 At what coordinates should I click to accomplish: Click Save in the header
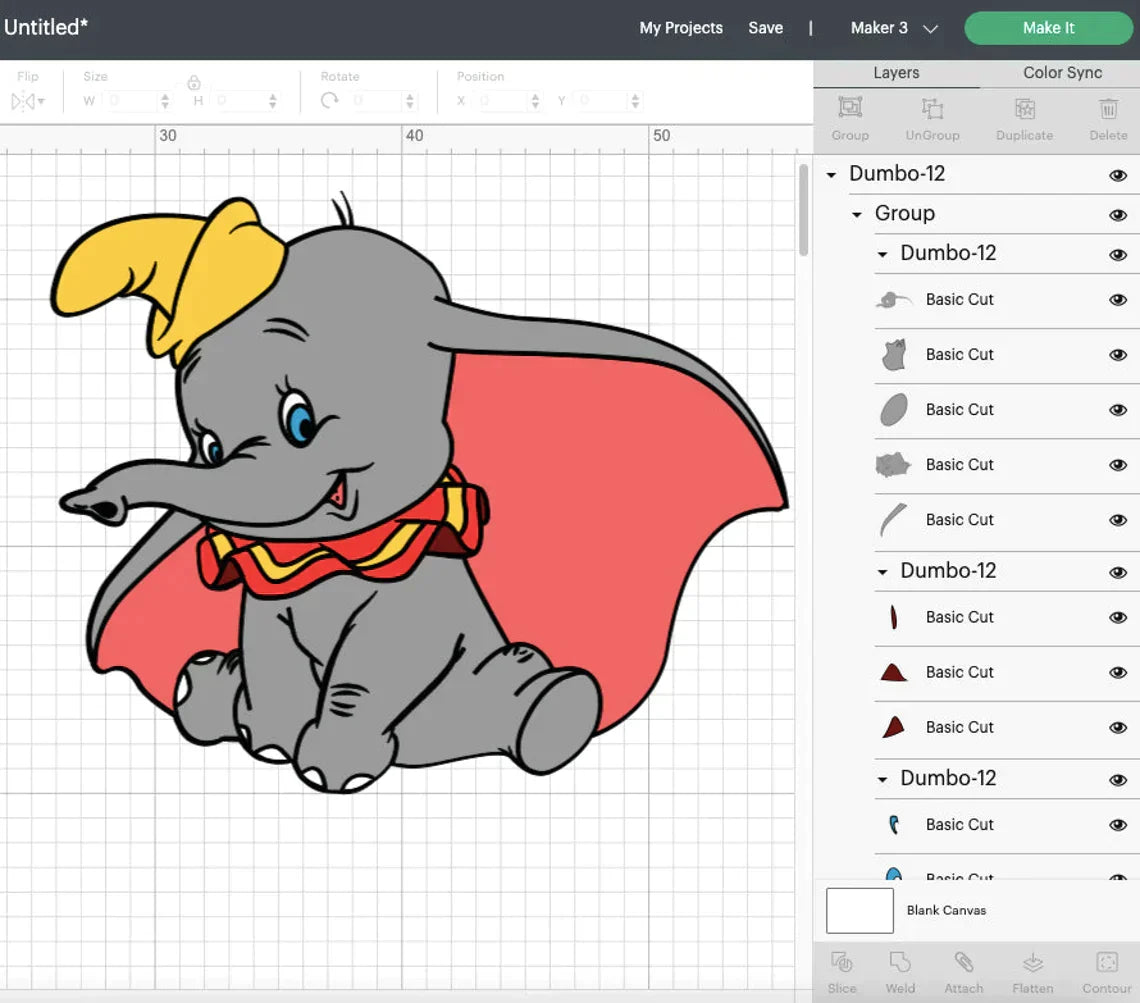pyautogui.click(x=765, y=28)
